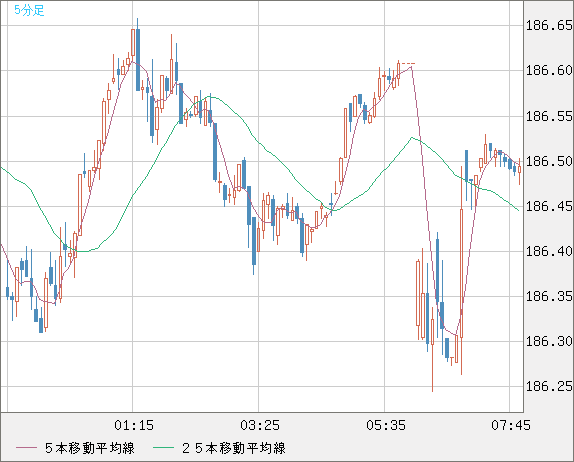Screen dimensions: 574x462
Task: Click the purple 5-period MA legend line
Action: point(26,448)
